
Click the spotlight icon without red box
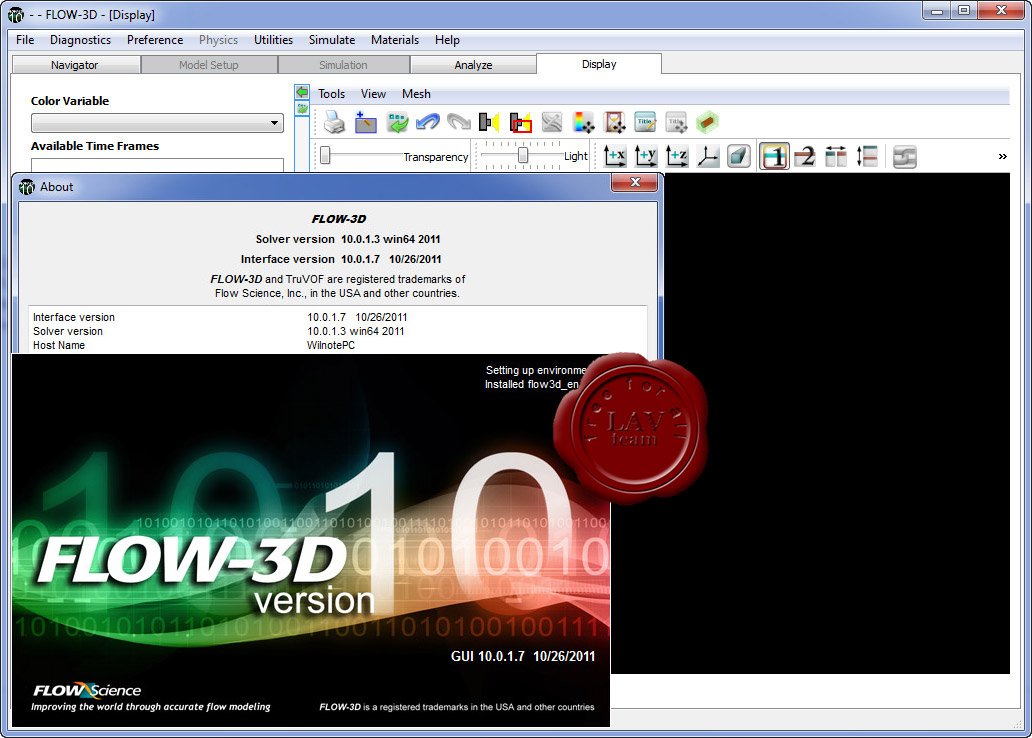pos(489,122)
